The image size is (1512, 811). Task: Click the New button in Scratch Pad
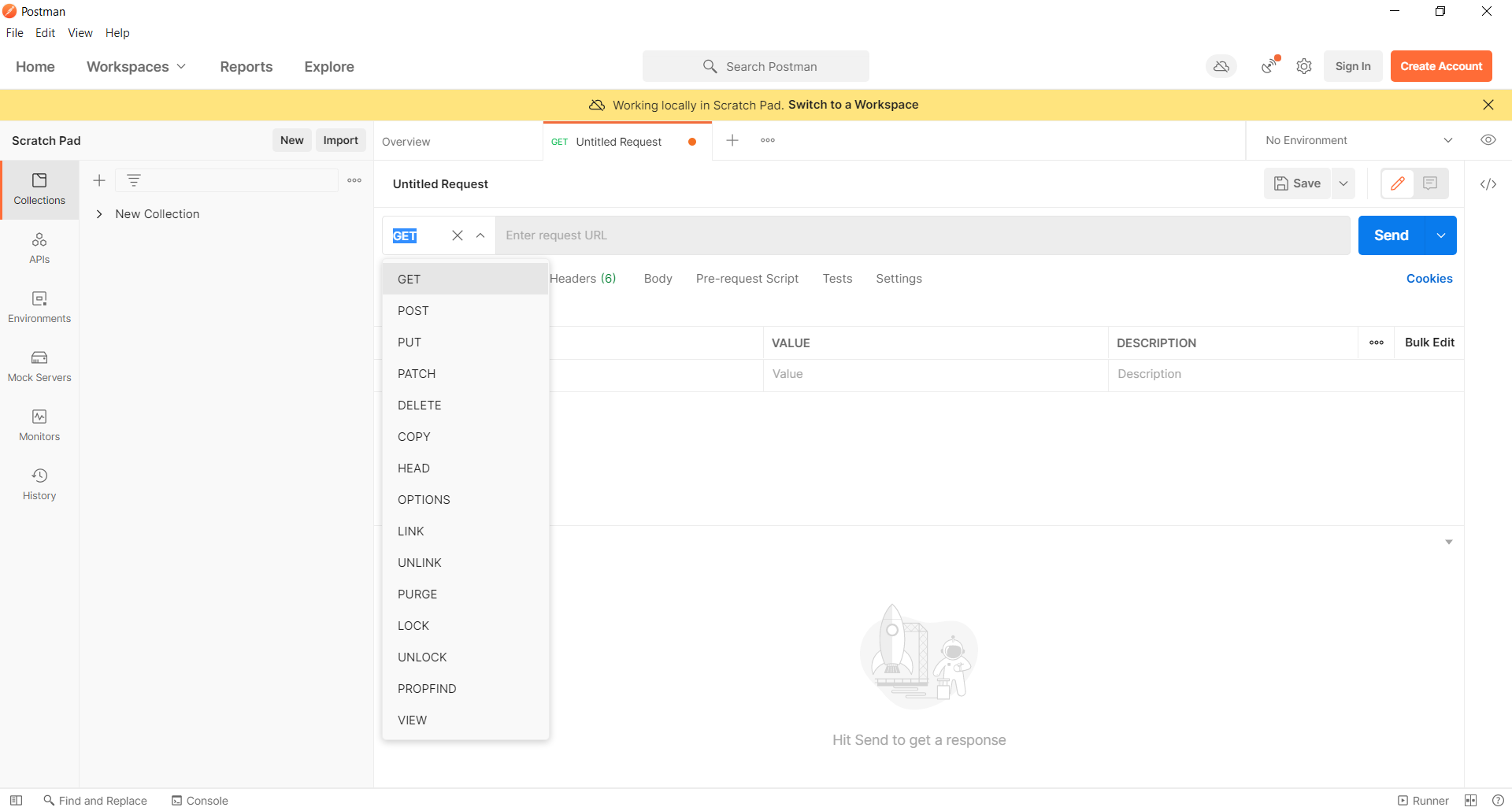pos(291,140)
